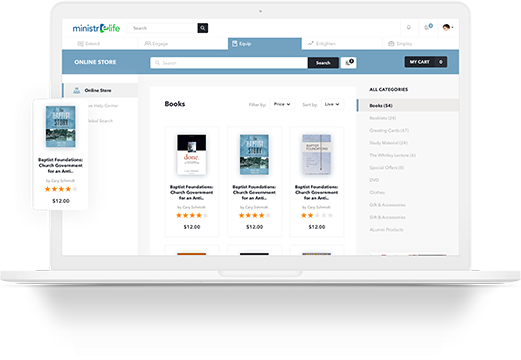
Task: Click the Equip tab icon
Action: click(x=235, y=43)
